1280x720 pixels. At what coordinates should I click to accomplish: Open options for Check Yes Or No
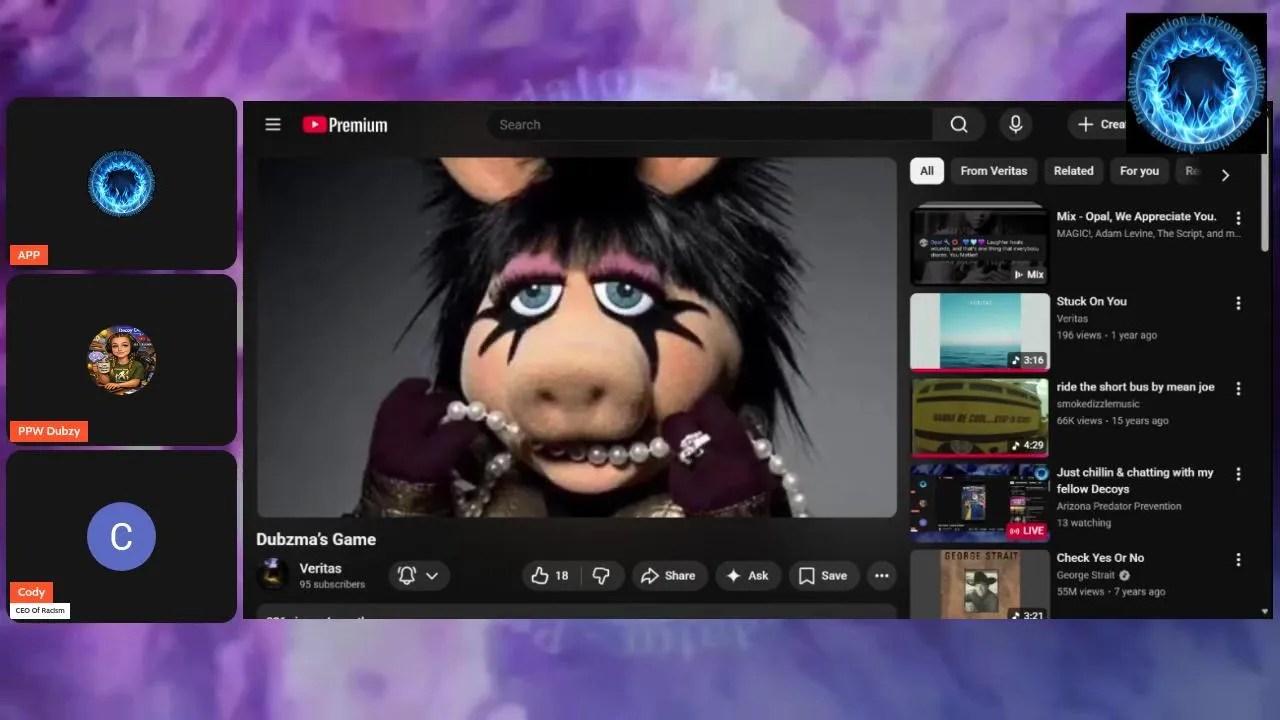click(1238, 560)
